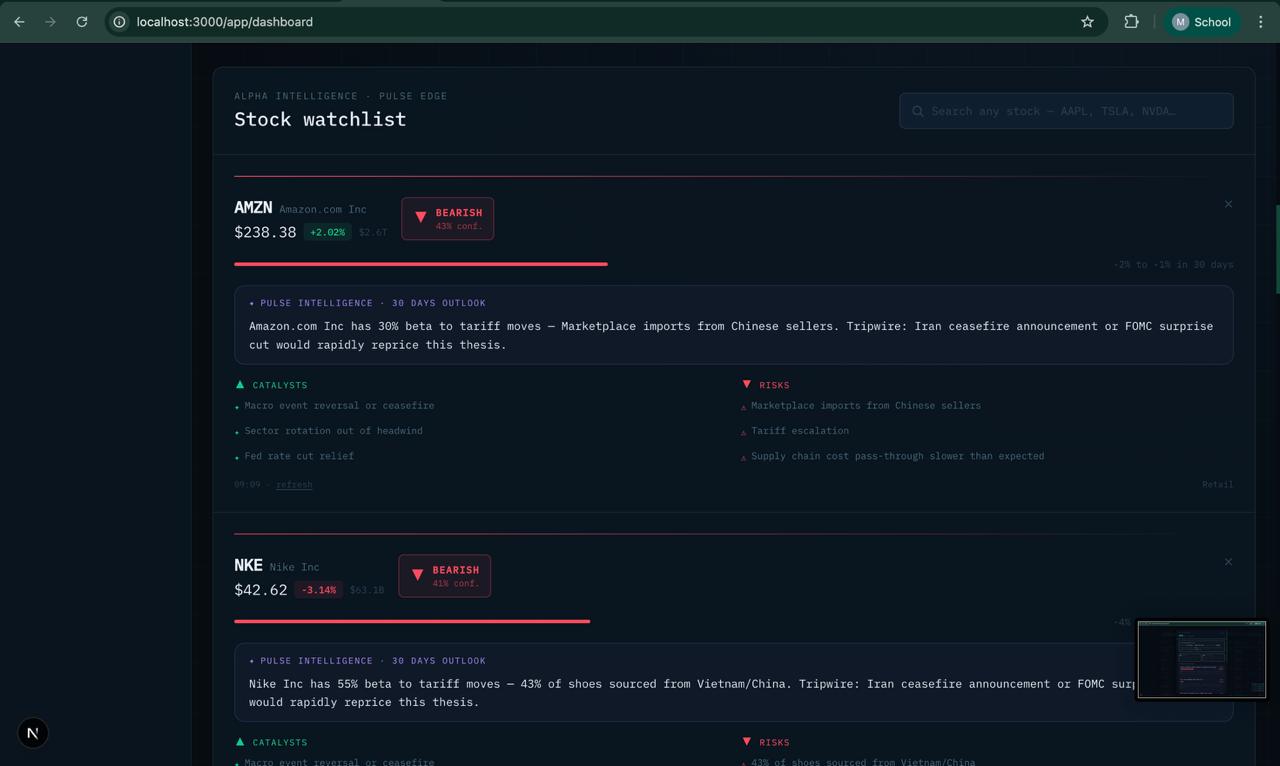Click 'Supply chain cost pass-through' risk
The image size is (1280, 766).
pyautogui.click(x=897, y=456)
